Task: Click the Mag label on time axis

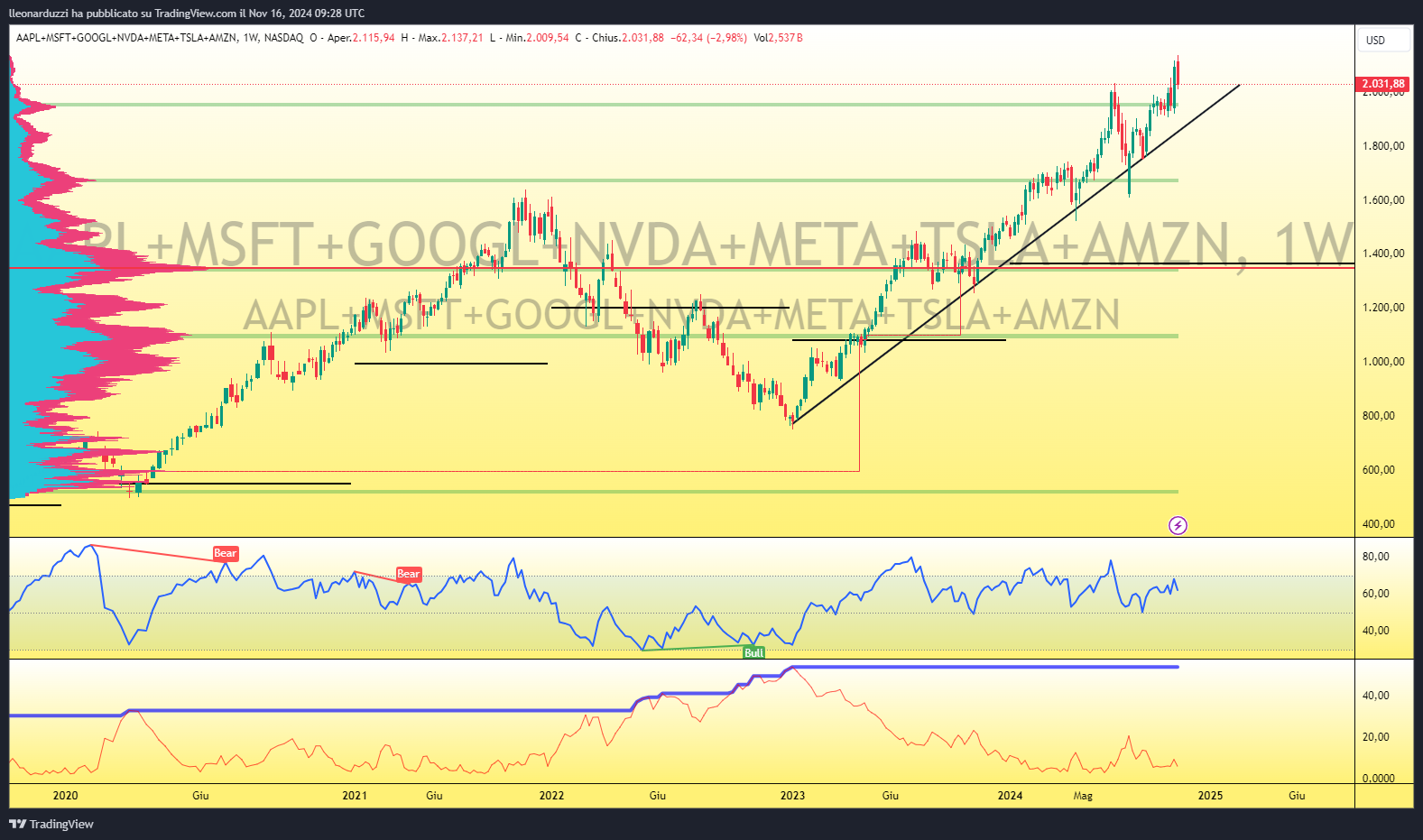Action: [x=1083, y=795]
